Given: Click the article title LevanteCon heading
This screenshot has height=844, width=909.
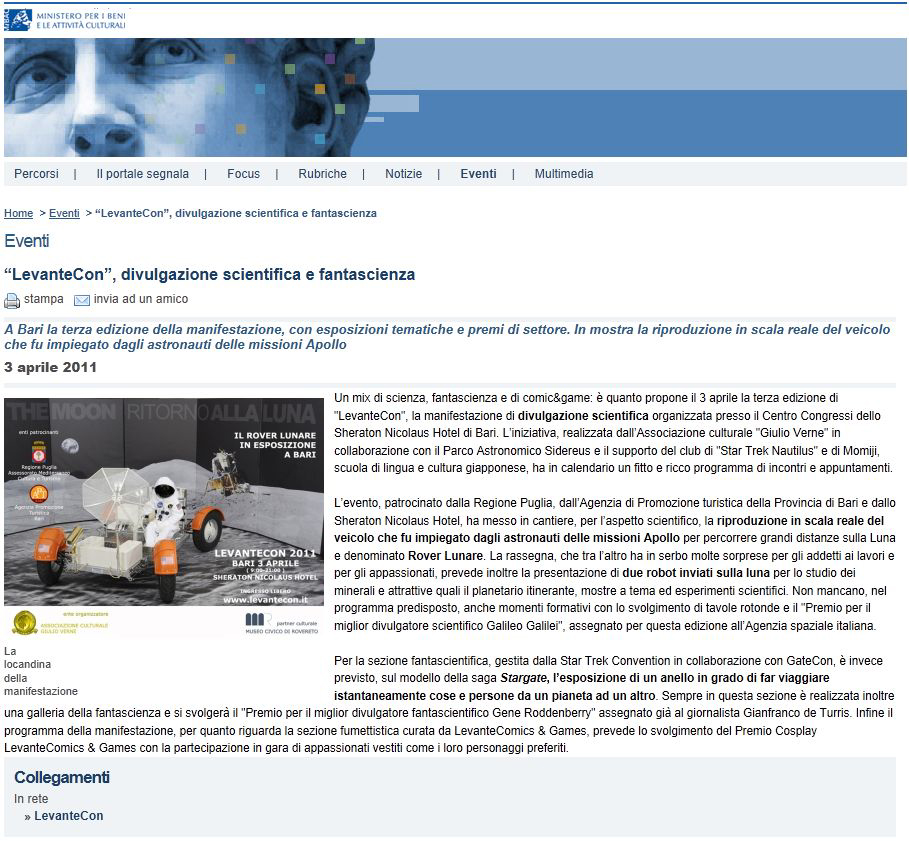Looking at the screenshot, I should [210, 274].
